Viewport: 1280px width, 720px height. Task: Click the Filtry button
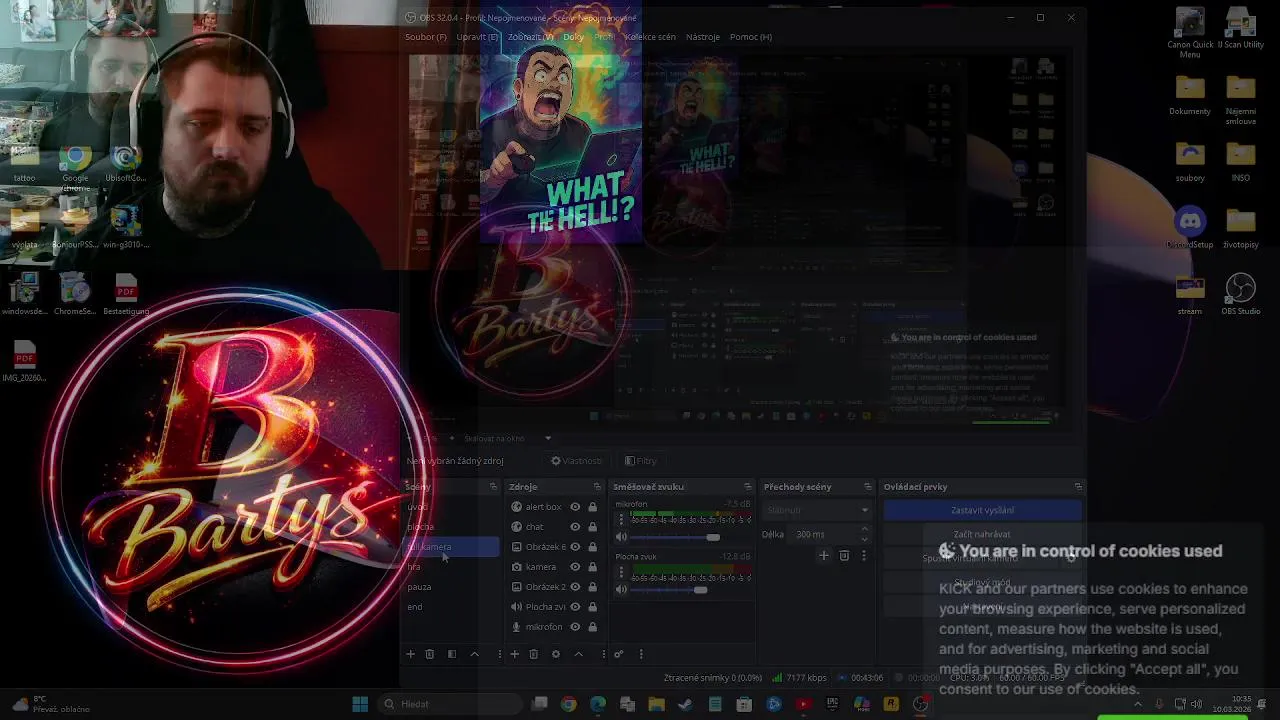coord(641,461)
